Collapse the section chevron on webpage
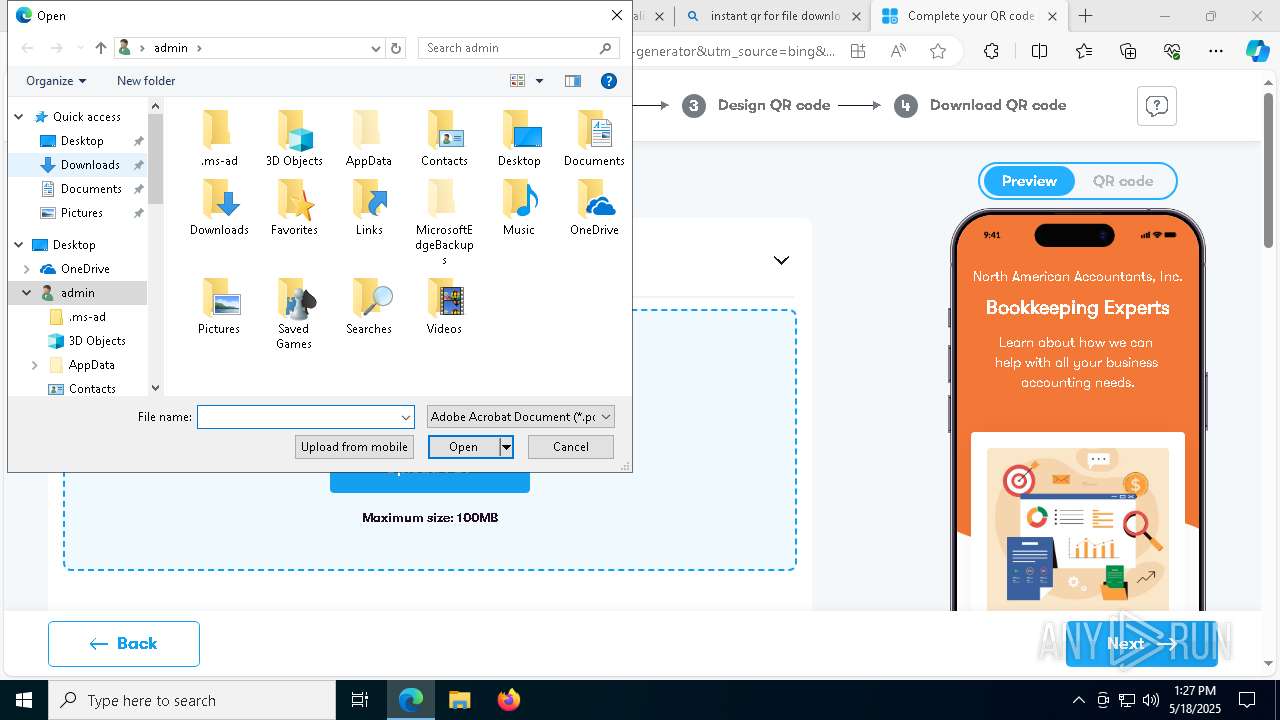This screenshot has width=1280, height=720. pyautogui.click(x=781, y=260)
